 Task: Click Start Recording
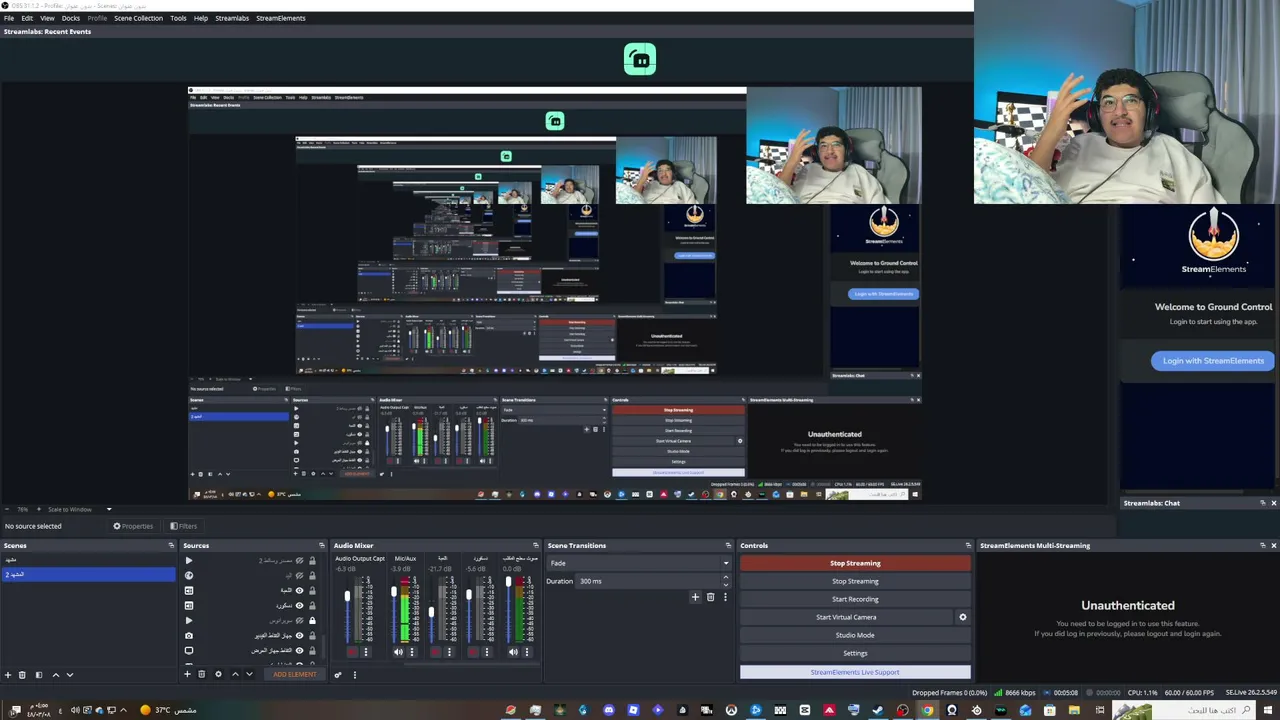855,599
